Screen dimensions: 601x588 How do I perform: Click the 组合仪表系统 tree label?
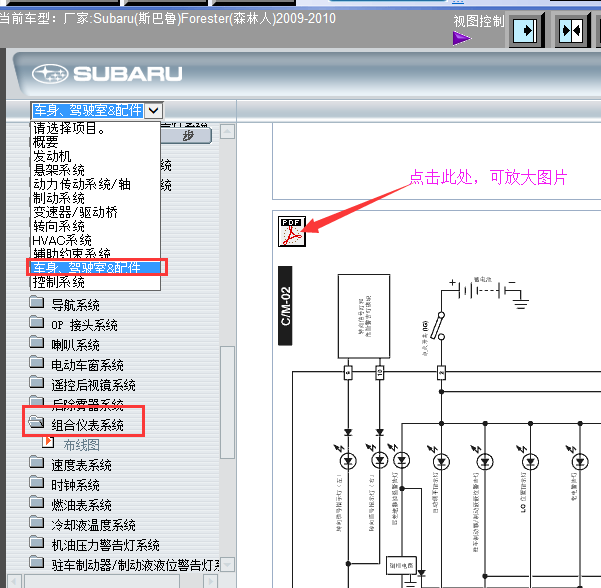[87, 425]
